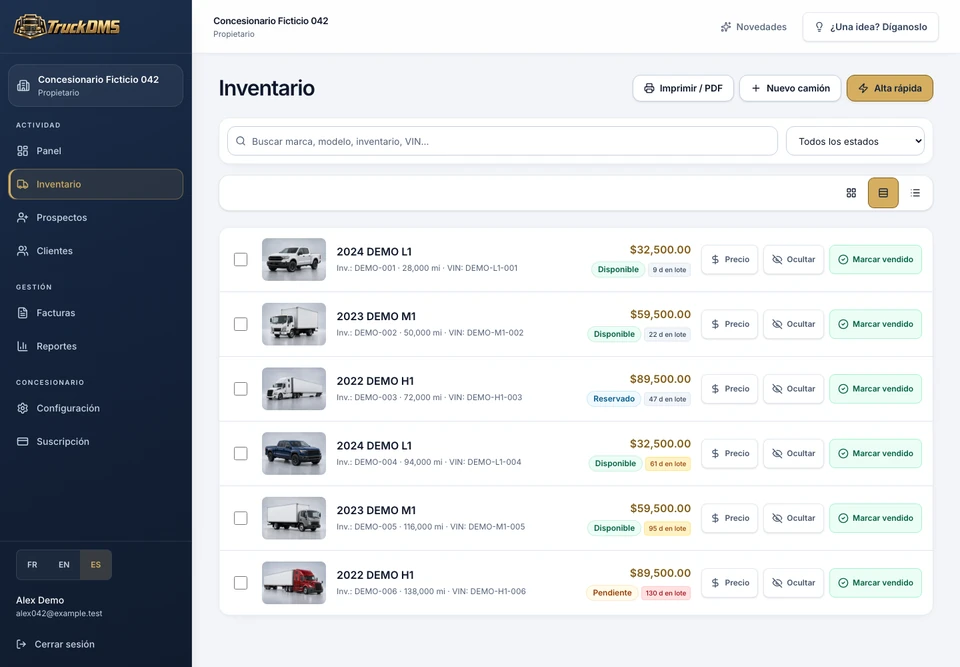The width and height of the screenshot is (960, 667).
Task: Select Spanish language ES
Action: pyautogui.click(x=96, y=565)
